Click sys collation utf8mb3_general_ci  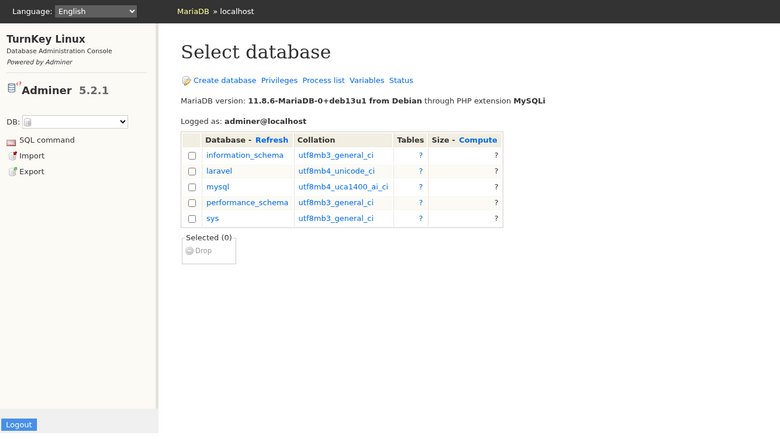pyautogui.click(x=336, y=219)
